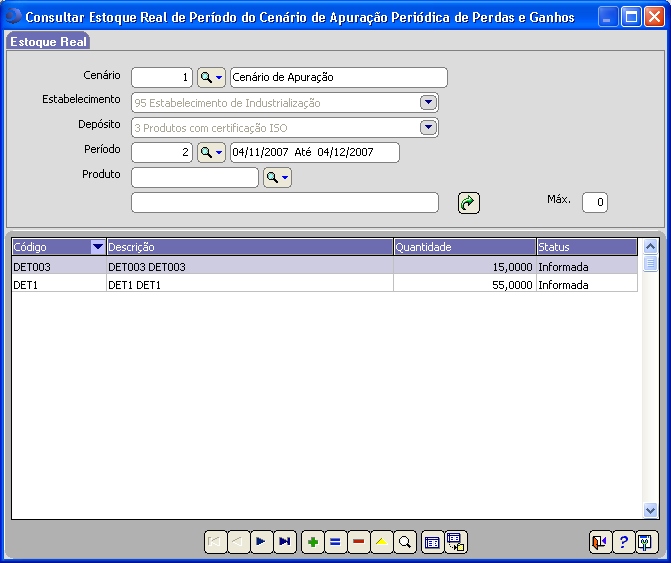Click the blue equals icon in bottom toolbar
671x563 pixels.
click(335, 542)
